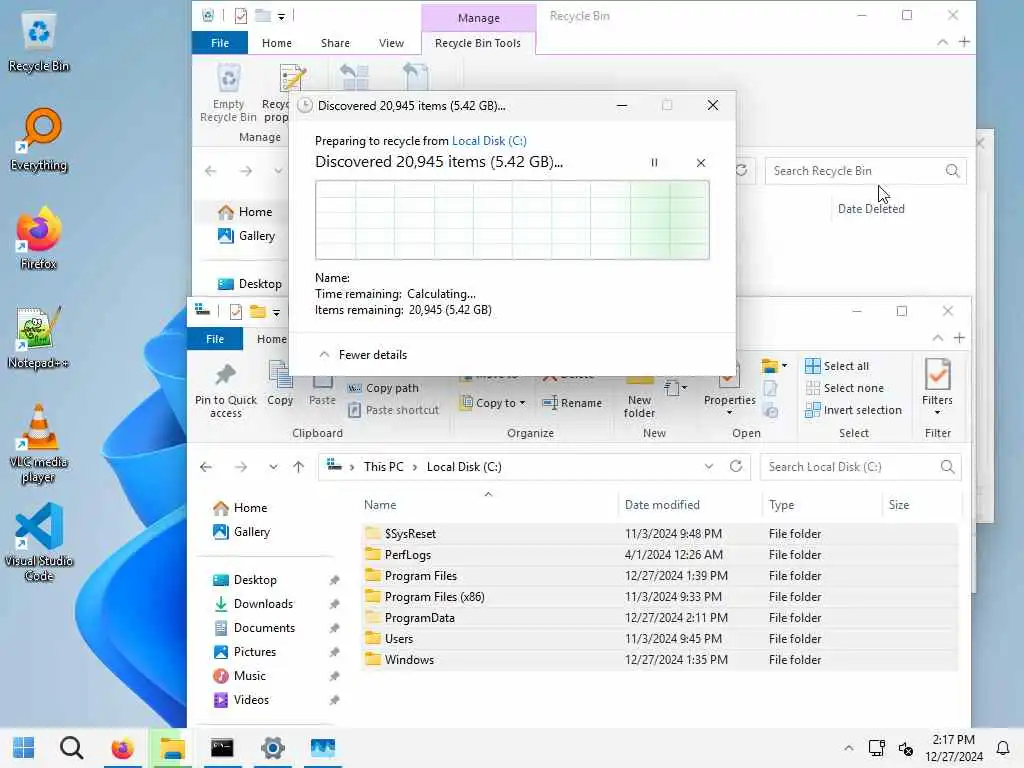This screenshot has width=1024, height=768.
Task: Click This PC in address breadcrumb
Action: (383, 467)
